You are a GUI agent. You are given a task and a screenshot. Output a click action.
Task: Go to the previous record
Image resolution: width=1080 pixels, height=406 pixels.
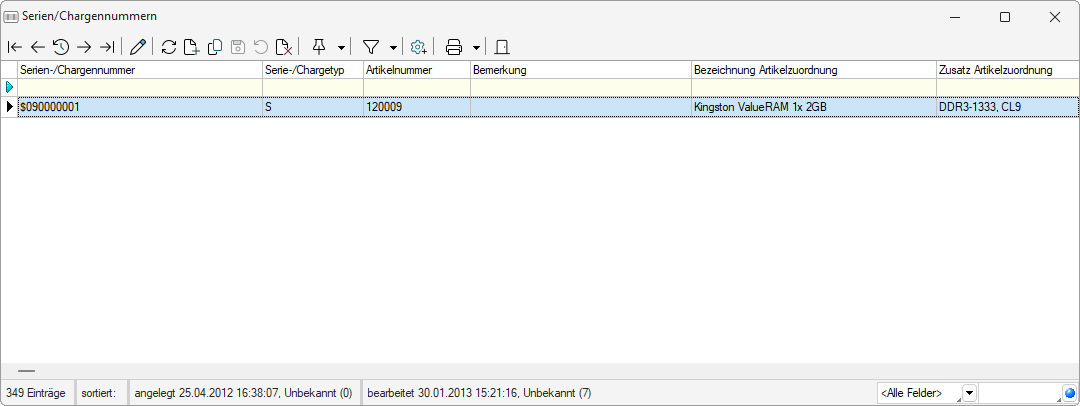[37, 47]
